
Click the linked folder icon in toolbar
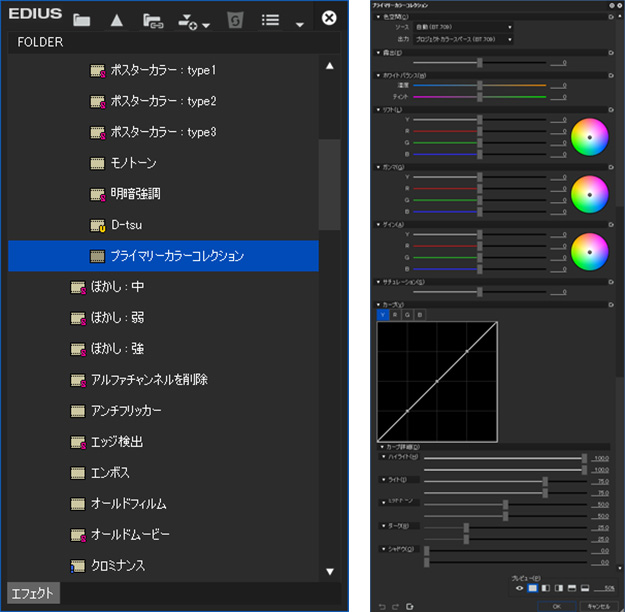click(x=152, y=19)
